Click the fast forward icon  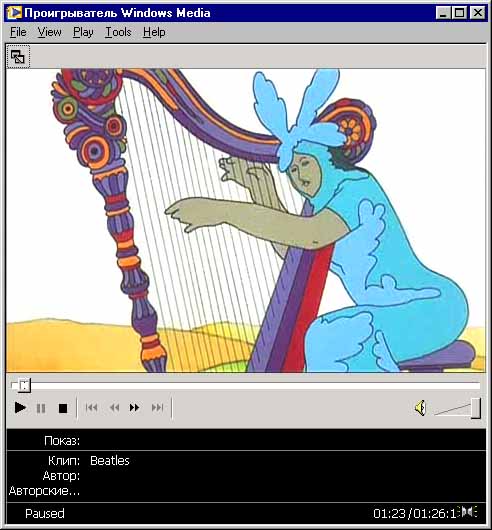click(x=134, y=408)
